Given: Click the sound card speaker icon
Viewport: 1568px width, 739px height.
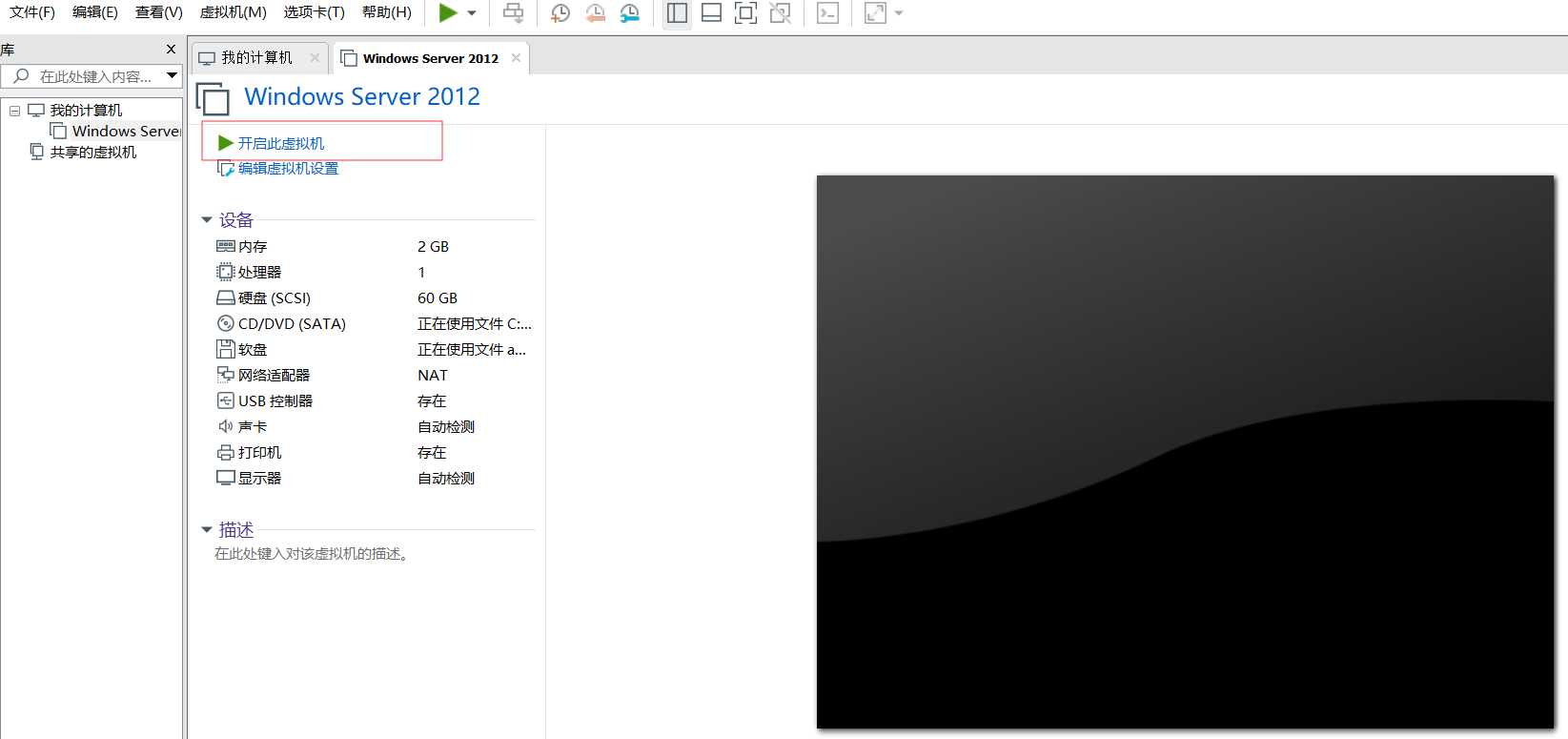Looking at the screenshot, I should [226, 426].
